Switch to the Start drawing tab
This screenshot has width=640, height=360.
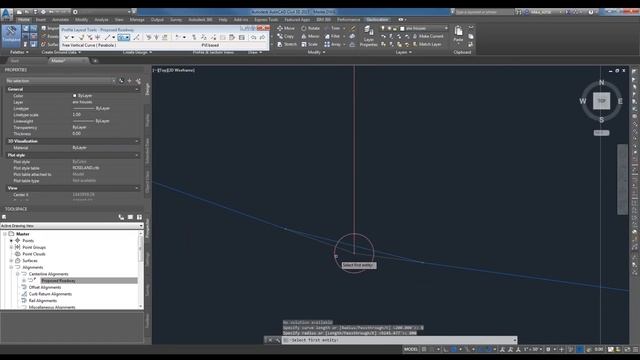pyautogui.click(x=15, y=61)
